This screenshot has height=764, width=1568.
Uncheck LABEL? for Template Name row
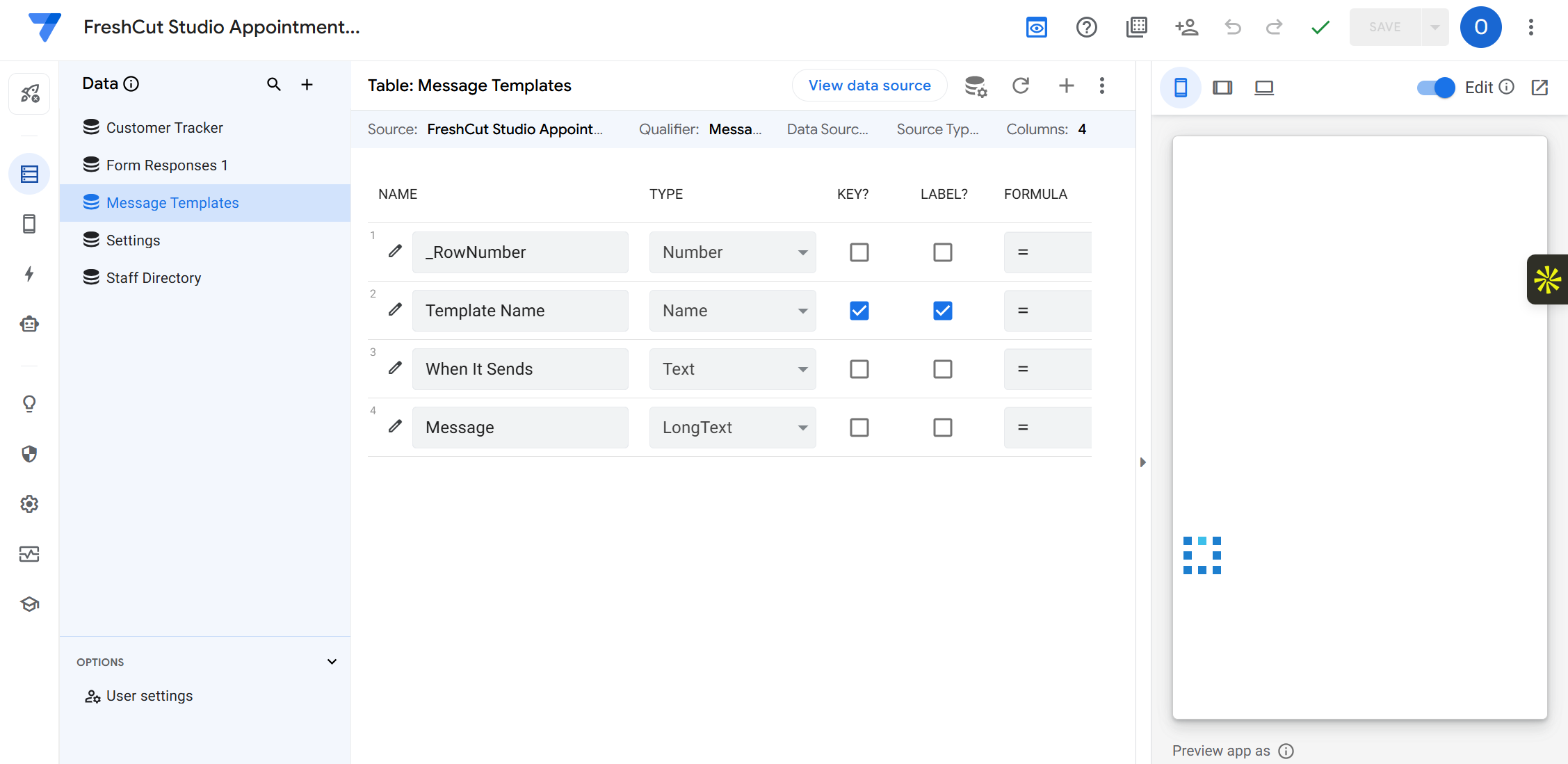[x=943, y=311]
